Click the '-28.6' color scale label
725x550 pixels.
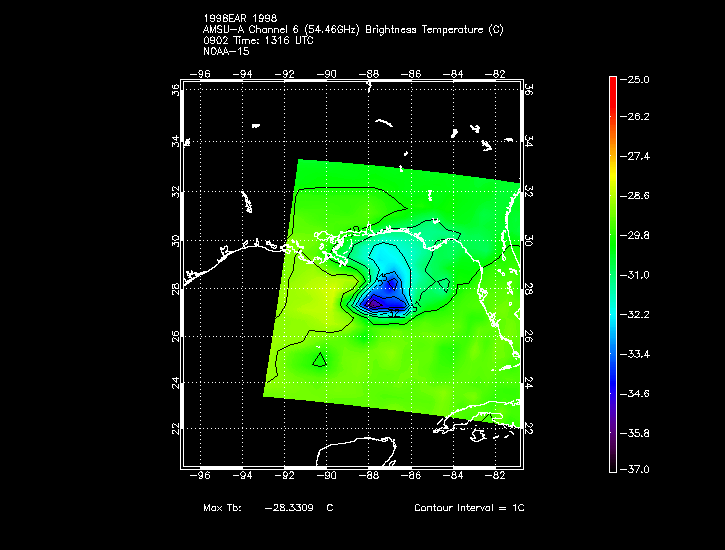634,196
